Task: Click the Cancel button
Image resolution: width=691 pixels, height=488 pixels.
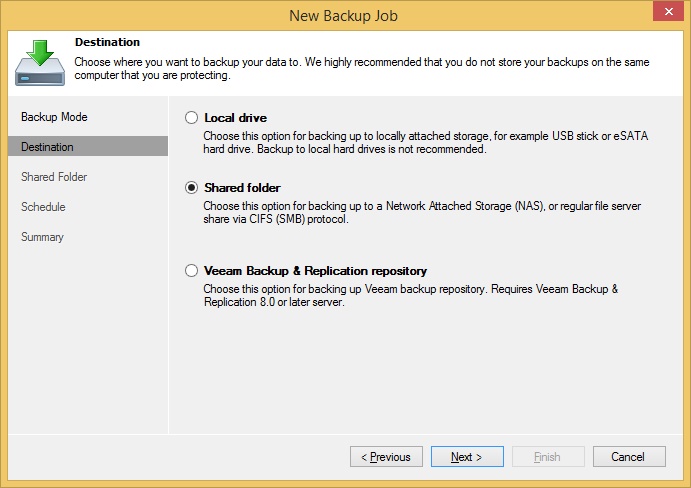Action: coord(629,457)
